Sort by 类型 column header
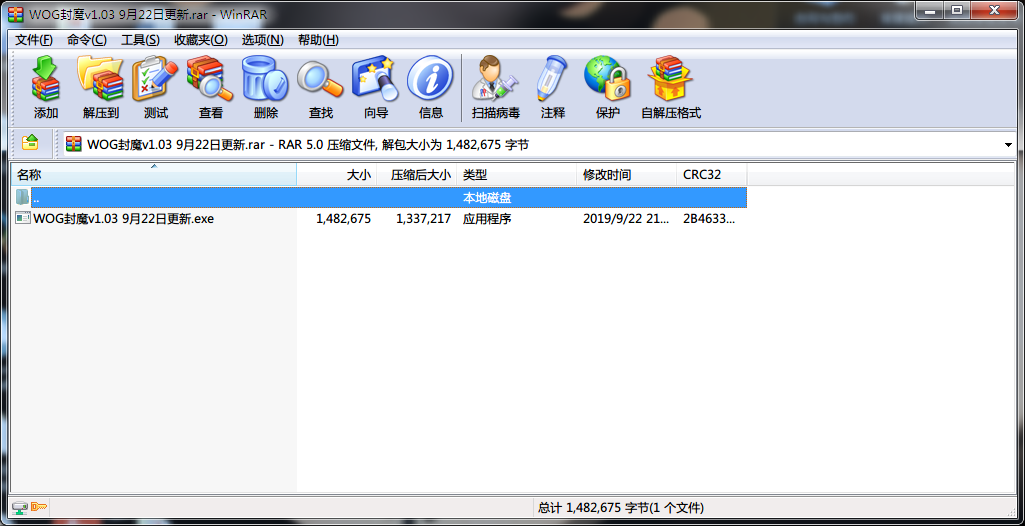This screenshot has height=526, width=1025. (x=516, y=175)
